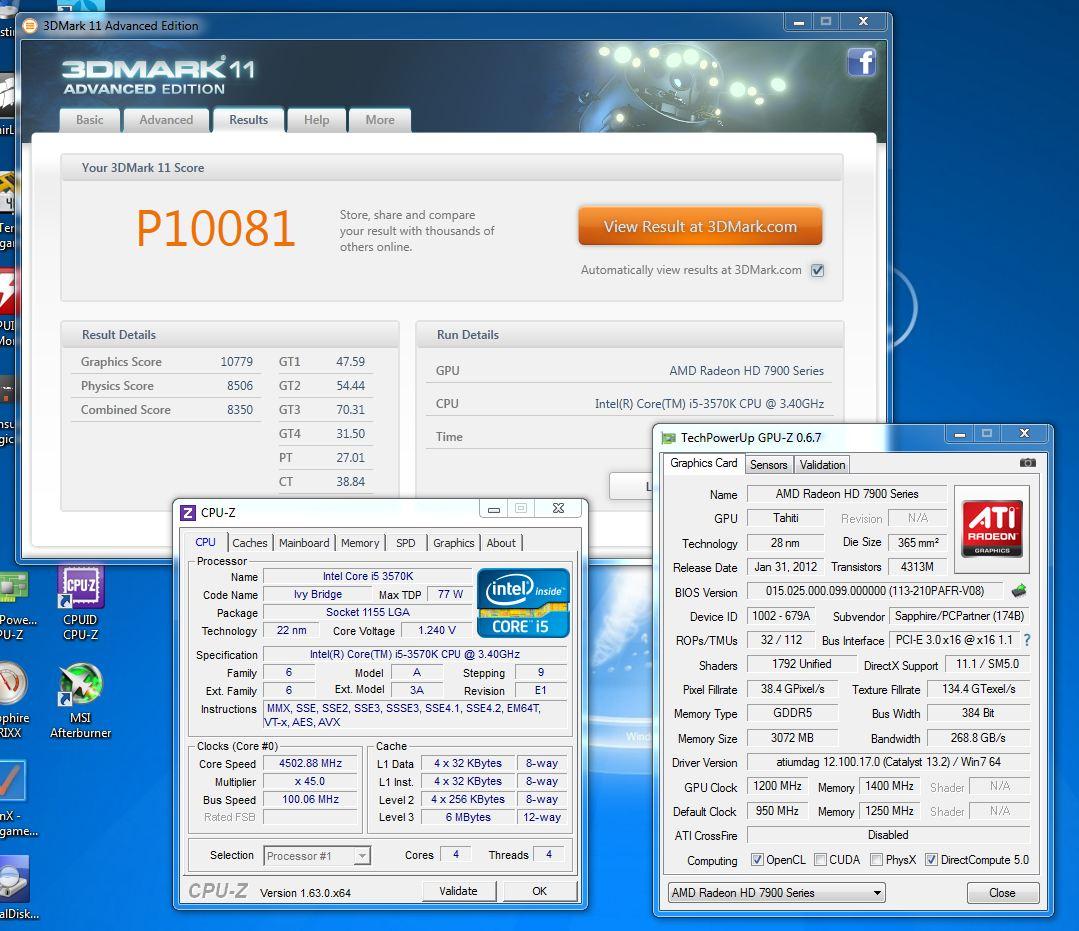
Task: Open the Graphics tab in CPU-Z
Action: (453, 543)
